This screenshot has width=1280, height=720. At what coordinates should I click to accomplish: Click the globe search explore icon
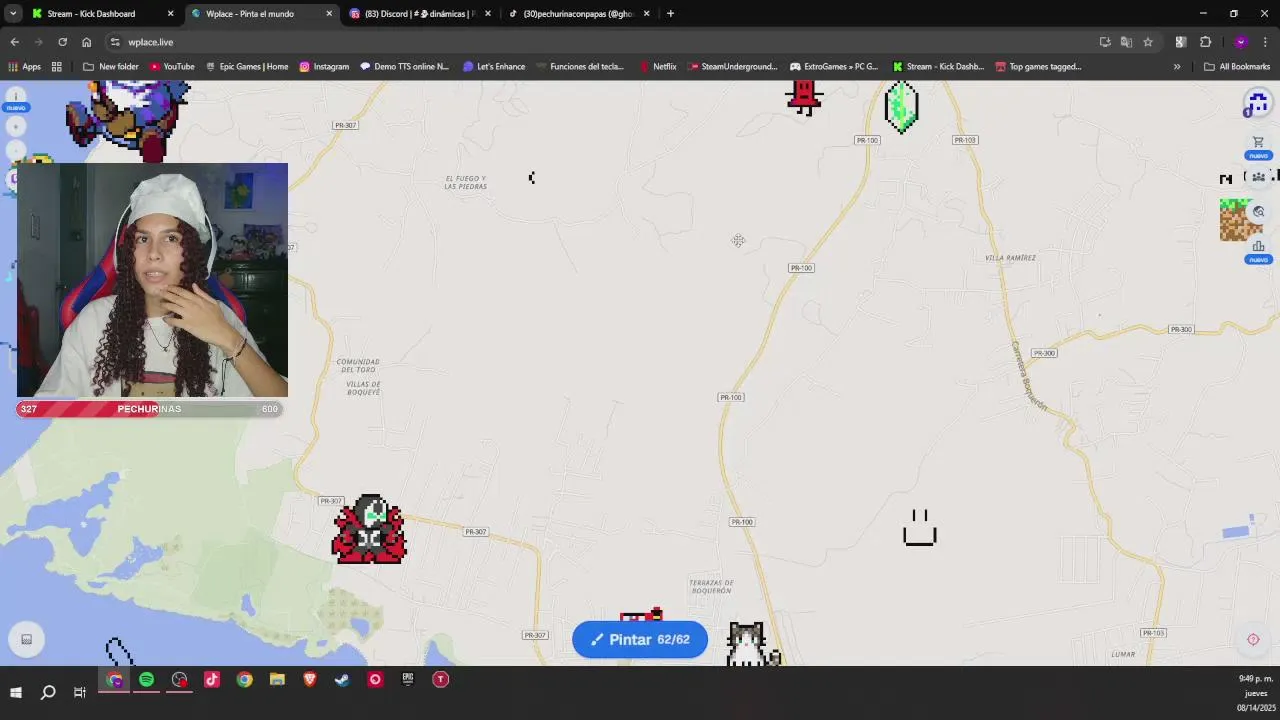click(x=1258, y=212)
